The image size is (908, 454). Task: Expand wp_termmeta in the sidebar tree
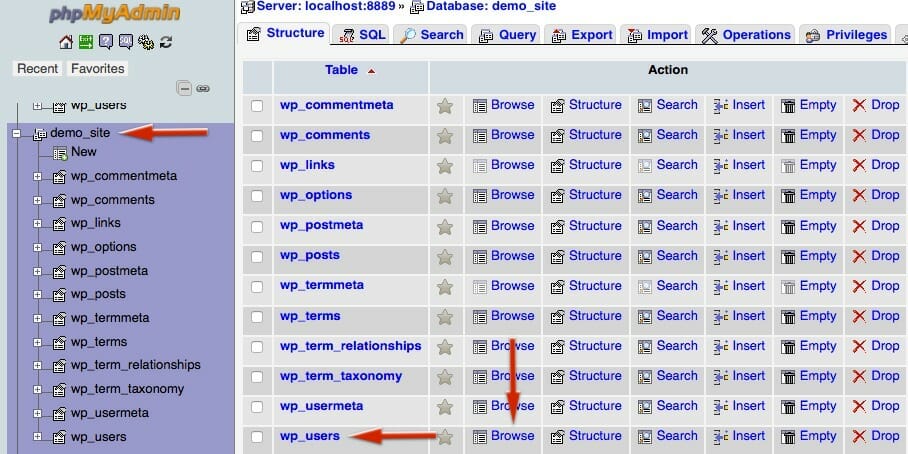[38, 318]
